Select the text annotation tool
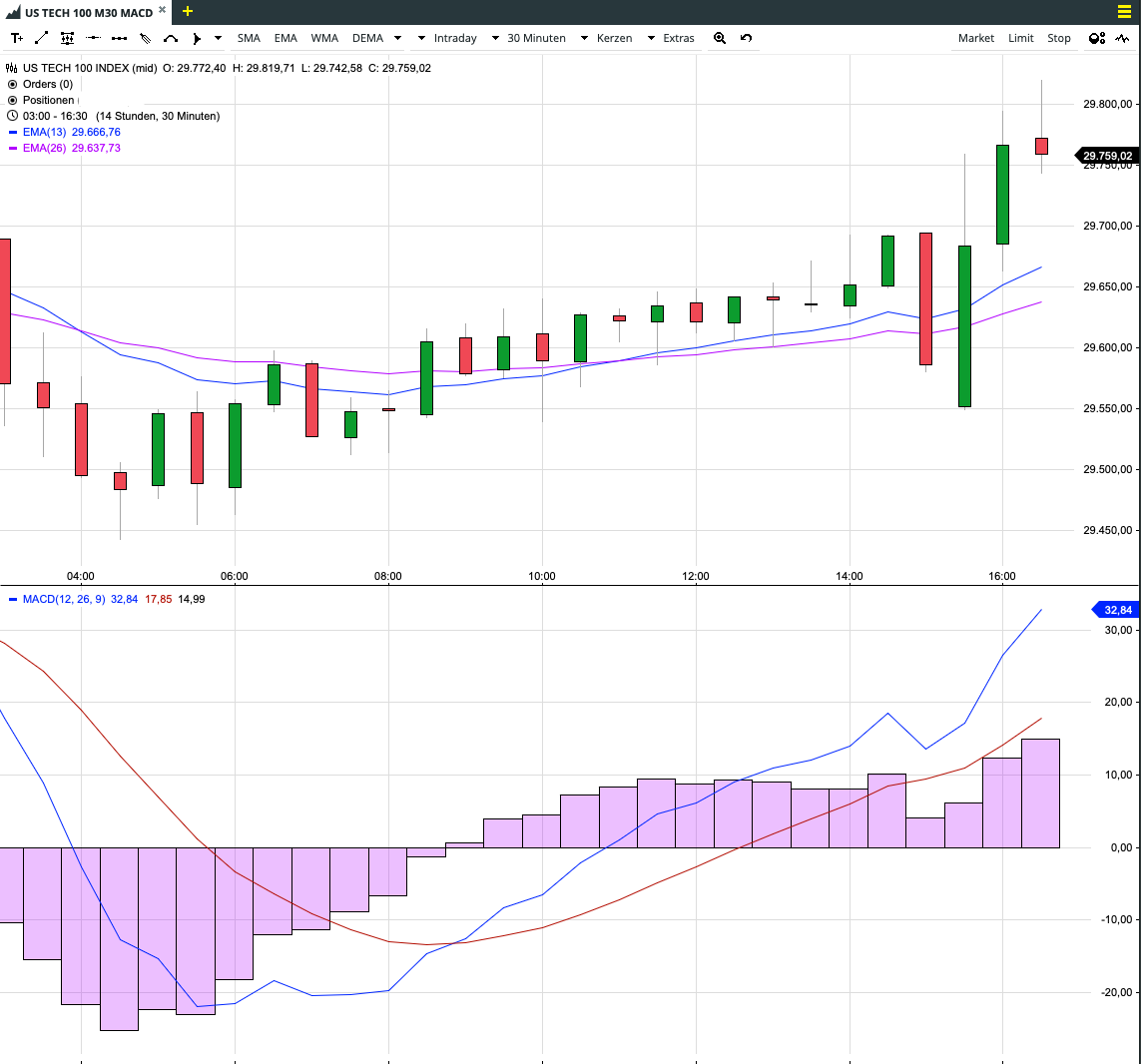This screenshot has width=1141, height=1064. click(x=17, y=38)
